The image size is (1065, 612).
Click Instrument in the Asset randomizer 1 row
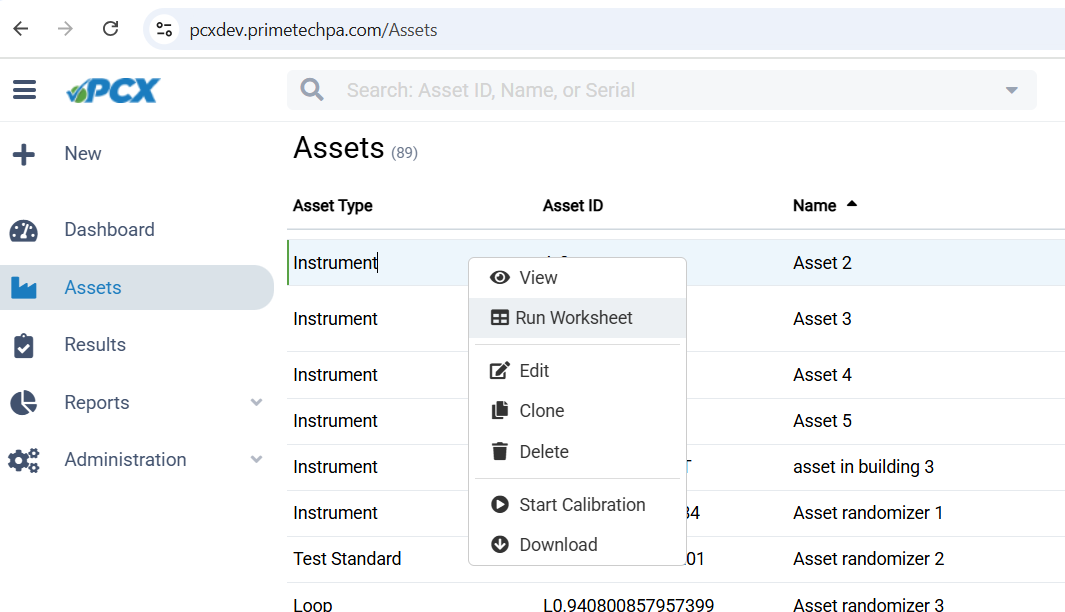point(335,512)
